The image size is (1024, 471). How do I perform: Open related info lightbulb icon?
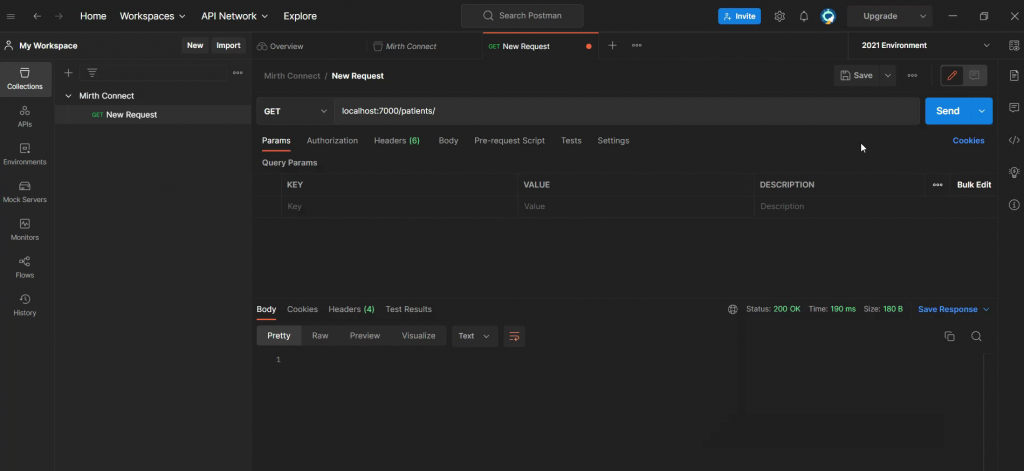pyautogui.click(x=1014, y=172)
